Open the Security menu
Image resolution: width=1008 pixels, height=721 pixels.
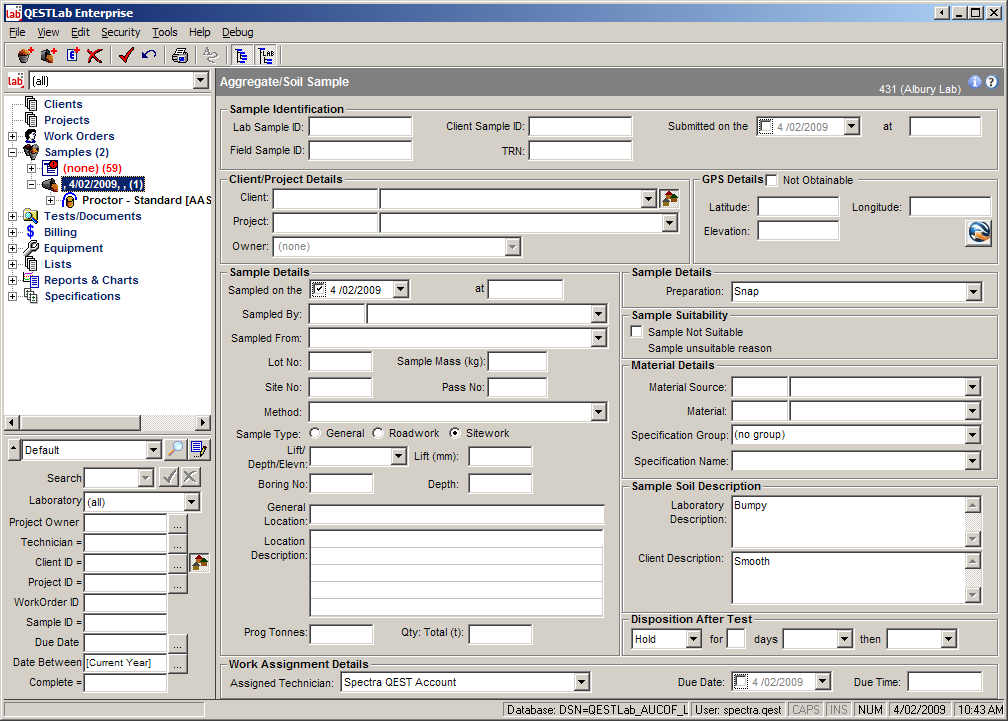[120, 32]
